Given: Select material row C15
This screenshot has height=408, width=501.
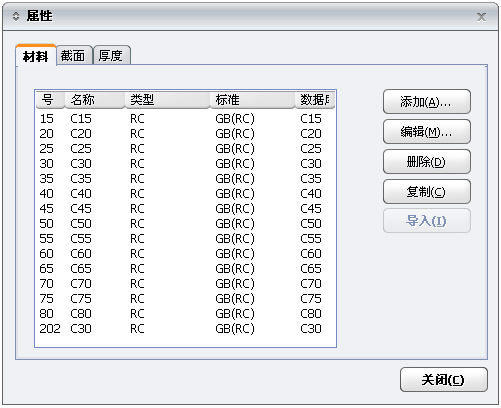Looking at the screenshot, I should [x=185, y=119].
